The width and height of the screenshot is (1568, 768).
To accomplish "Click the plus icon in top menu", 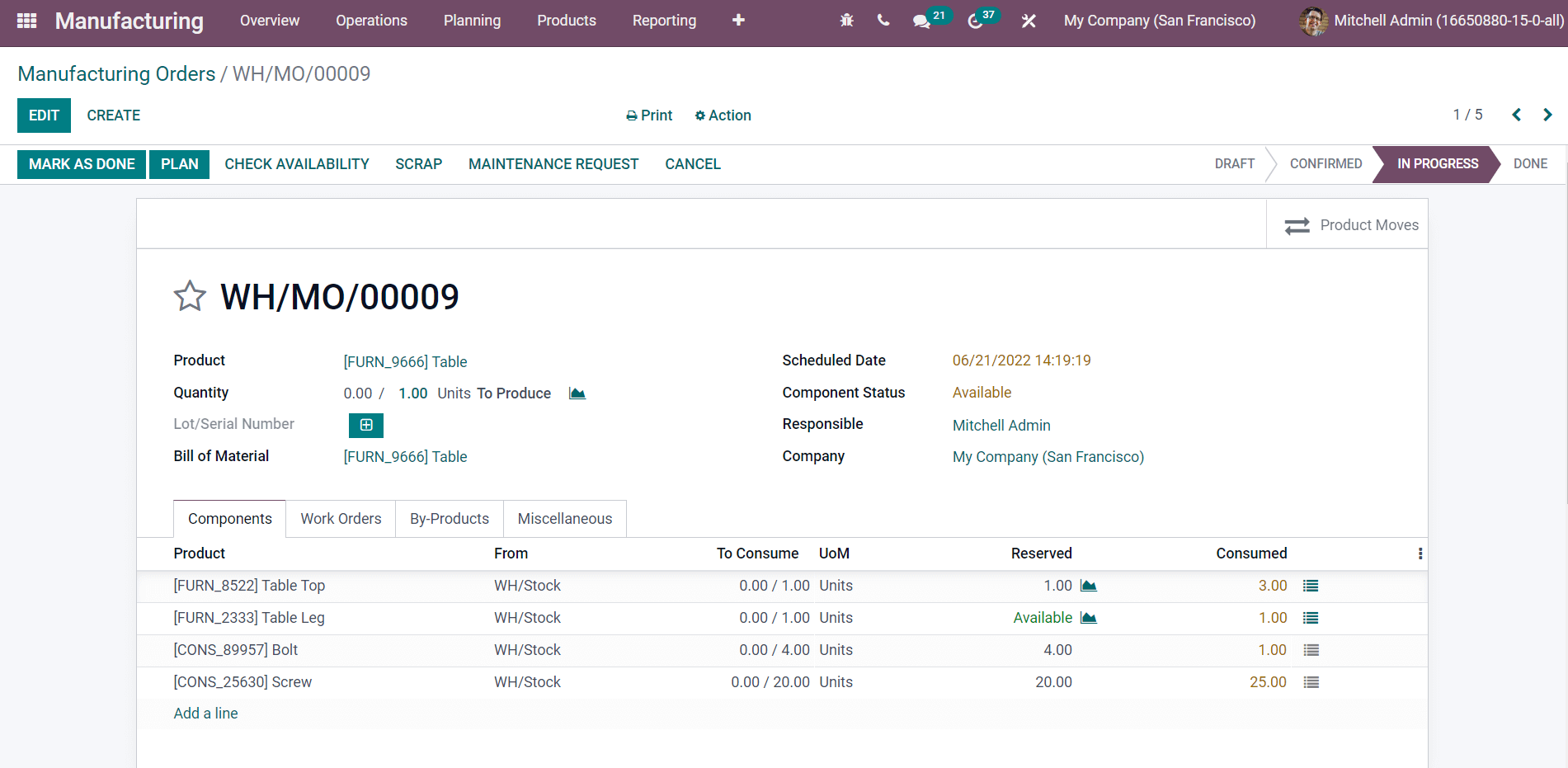I will (x=738, y=21).
